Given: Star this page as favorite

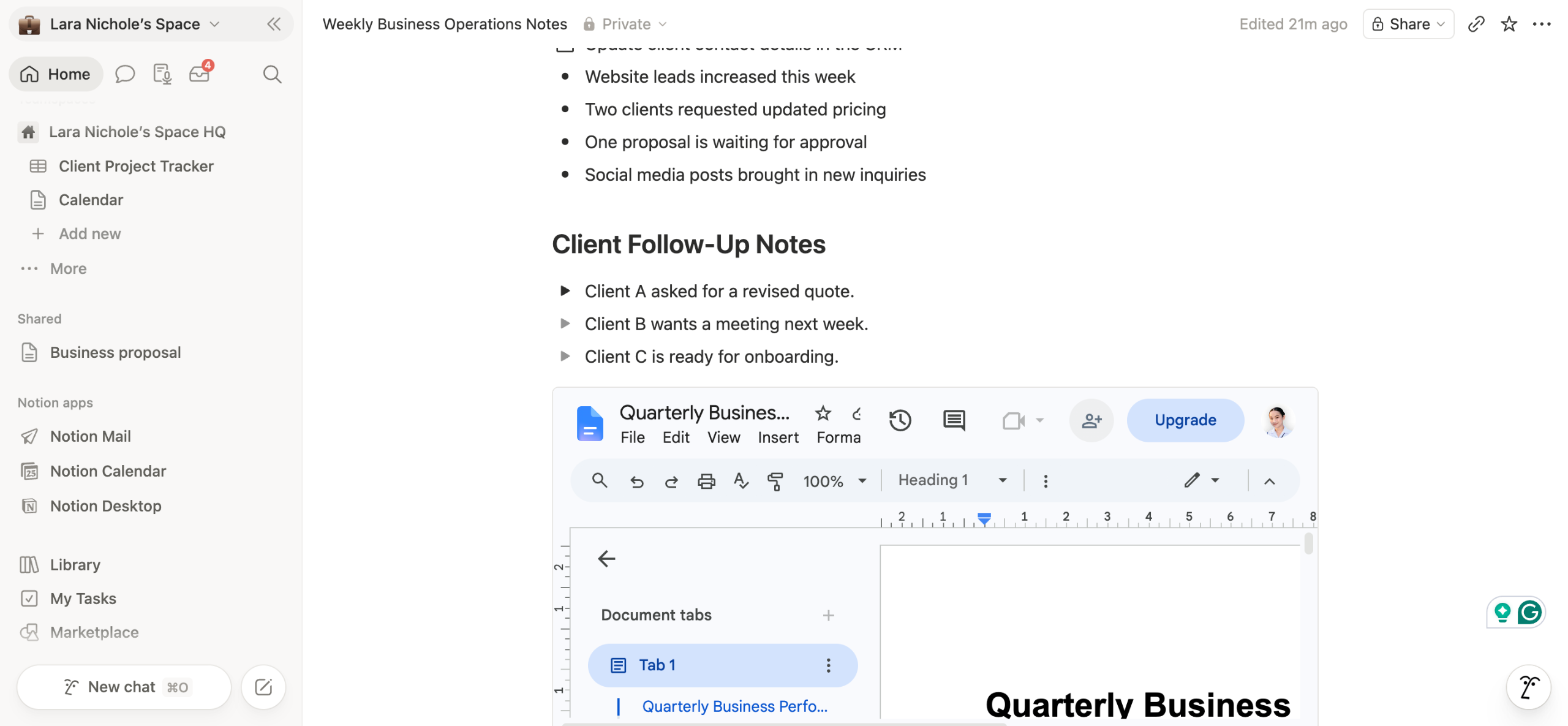Looking at the screenshot, I should coord(1509,24).
